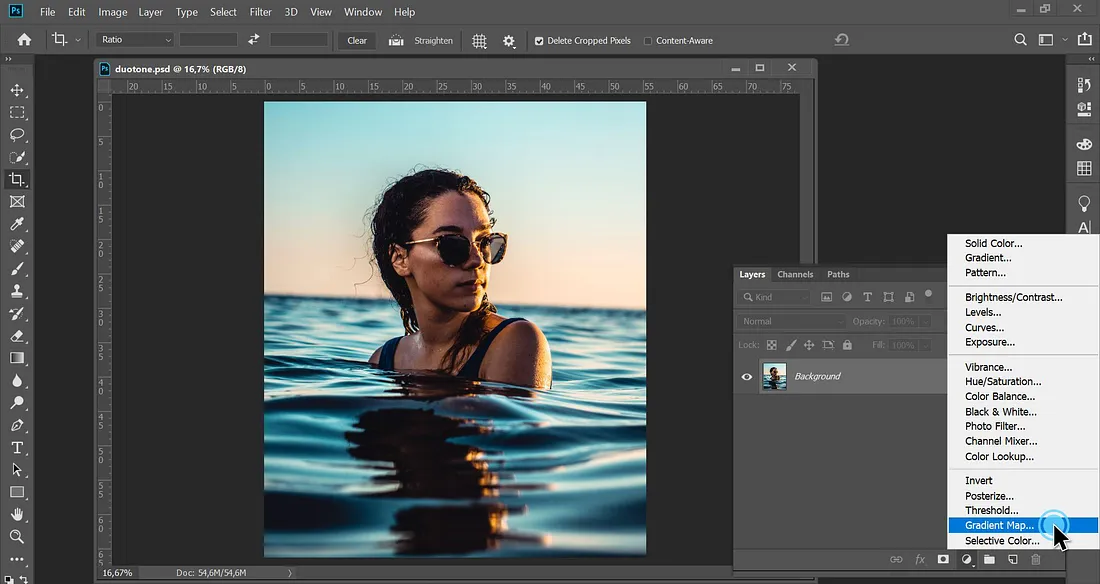The width and height of the screenshot is (1100, 584).
Task: Select the Brush tool
Action: click(x=17, y=269)
